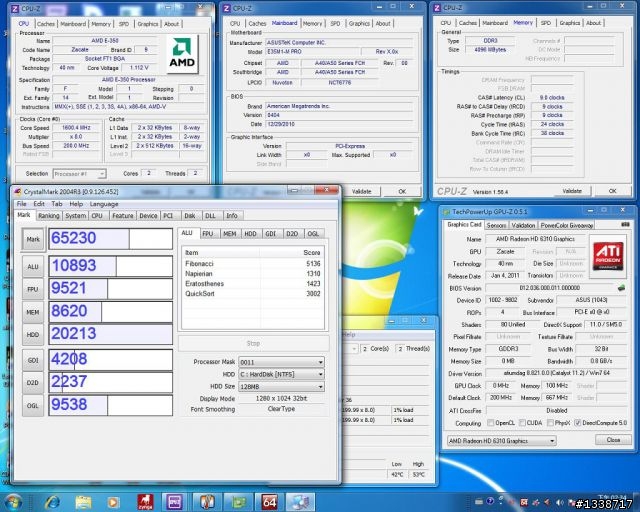Screen dimensions: 640x512
Task: Click CPU-Z icon in the Mainboard window
Action: 227,8
